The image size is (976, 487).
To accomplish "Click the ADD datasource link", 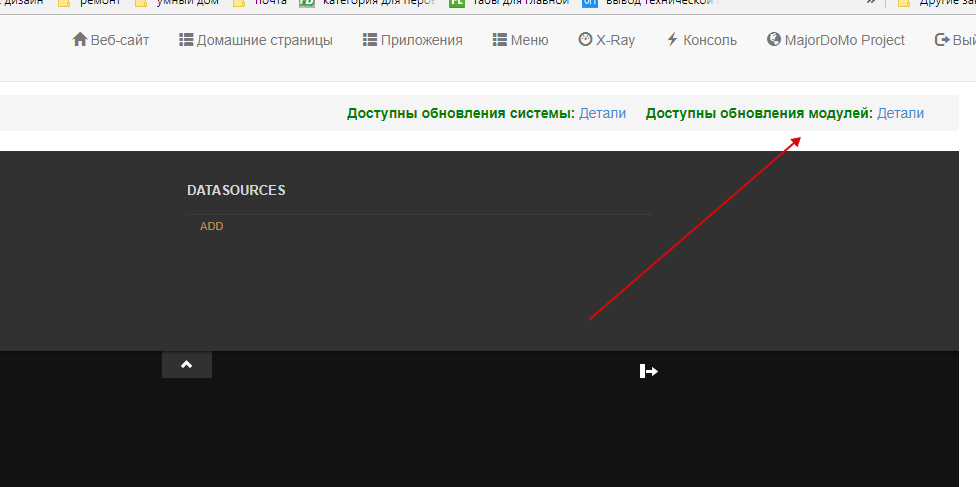I will tap(212, 226).
